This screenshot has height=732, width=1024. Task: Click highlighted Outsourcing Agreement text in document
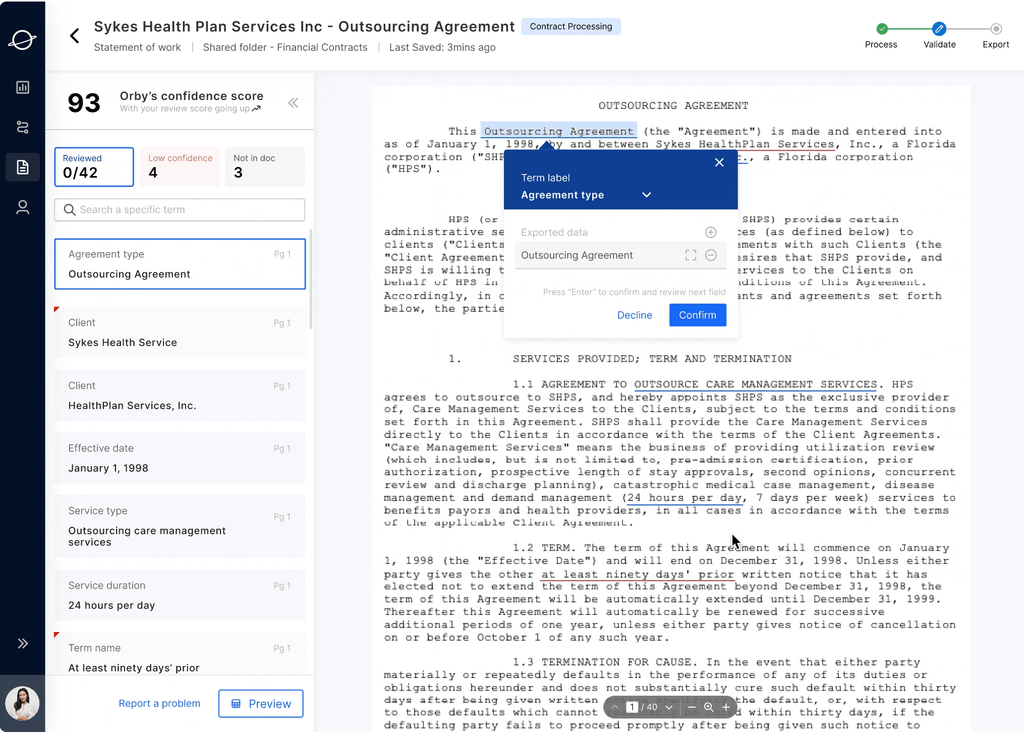(558, 131)
